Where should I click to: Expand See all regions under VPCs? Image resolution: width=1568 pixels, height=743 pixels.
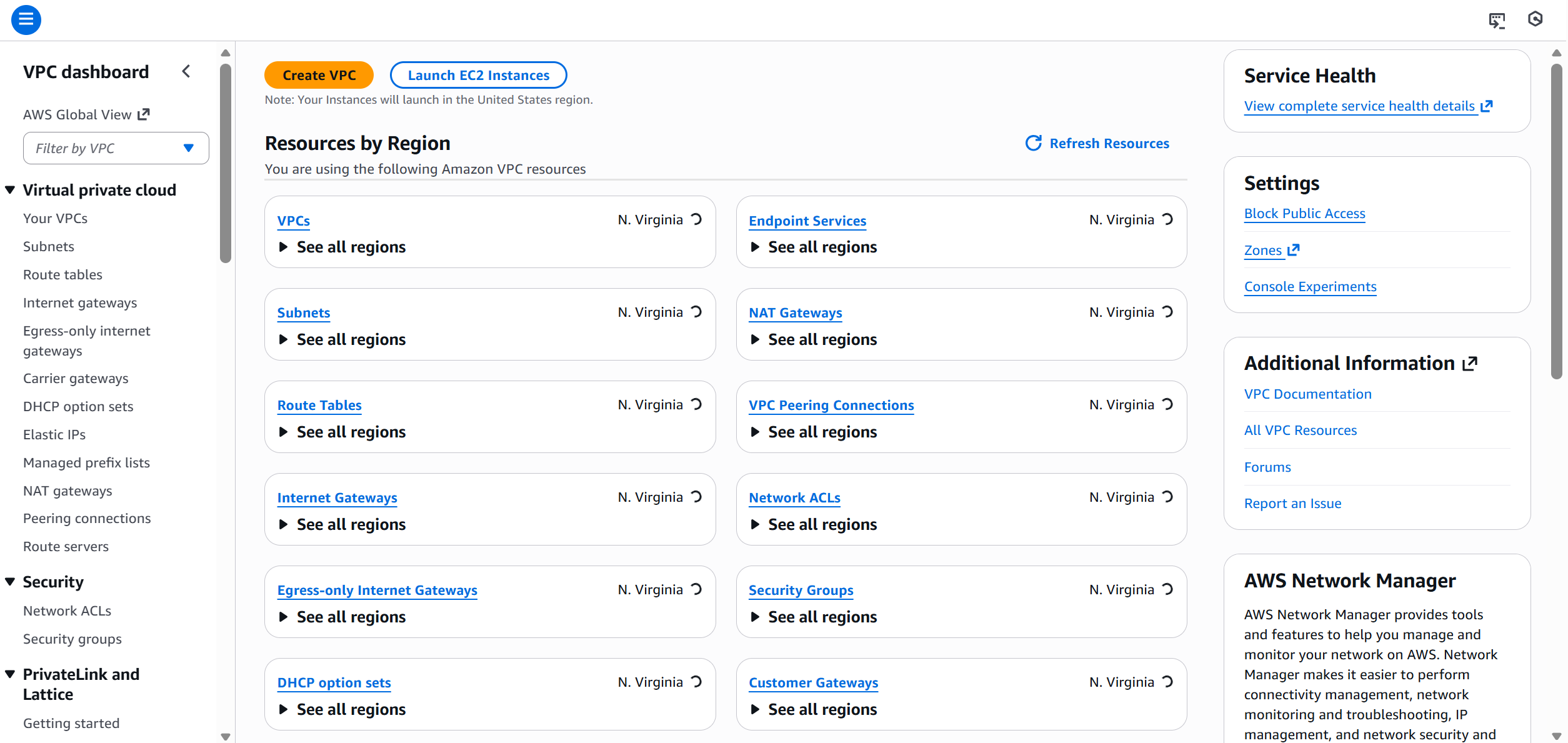341,247
